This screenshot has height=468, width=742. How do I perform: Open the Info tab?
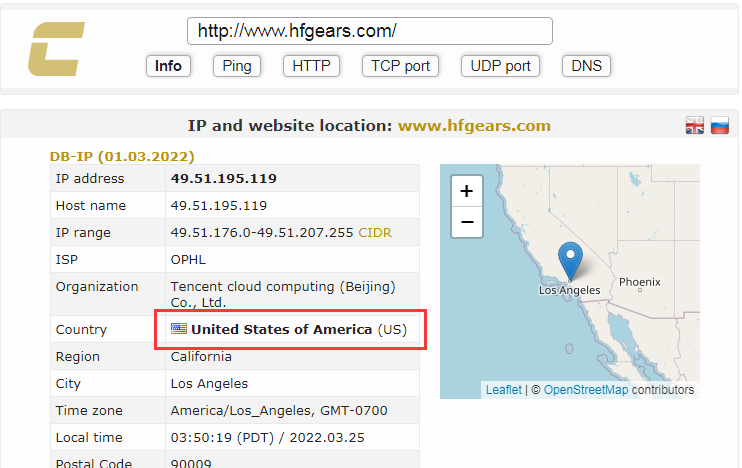pos(168,66)
